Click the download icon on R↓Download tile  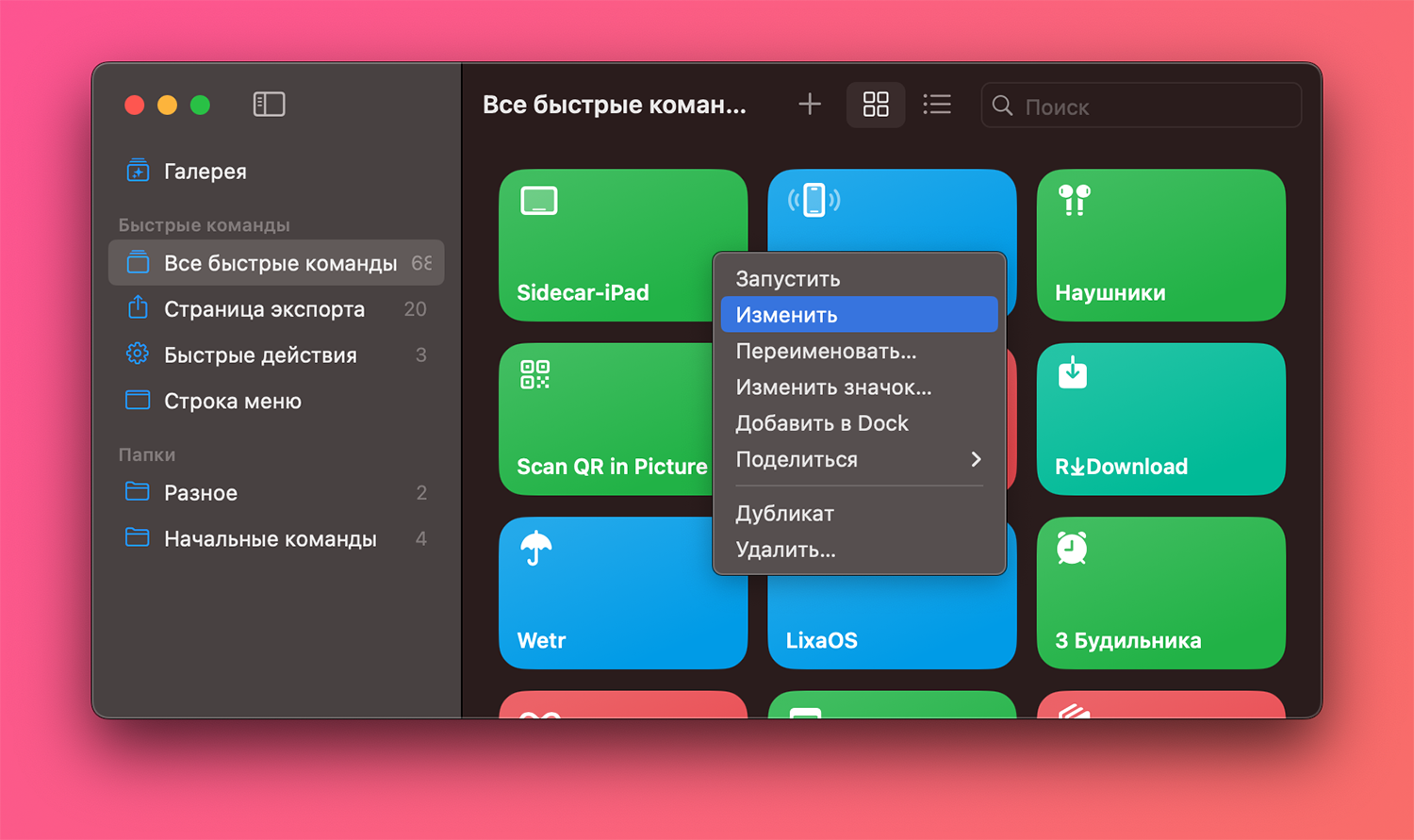[x=1073, y=372]
